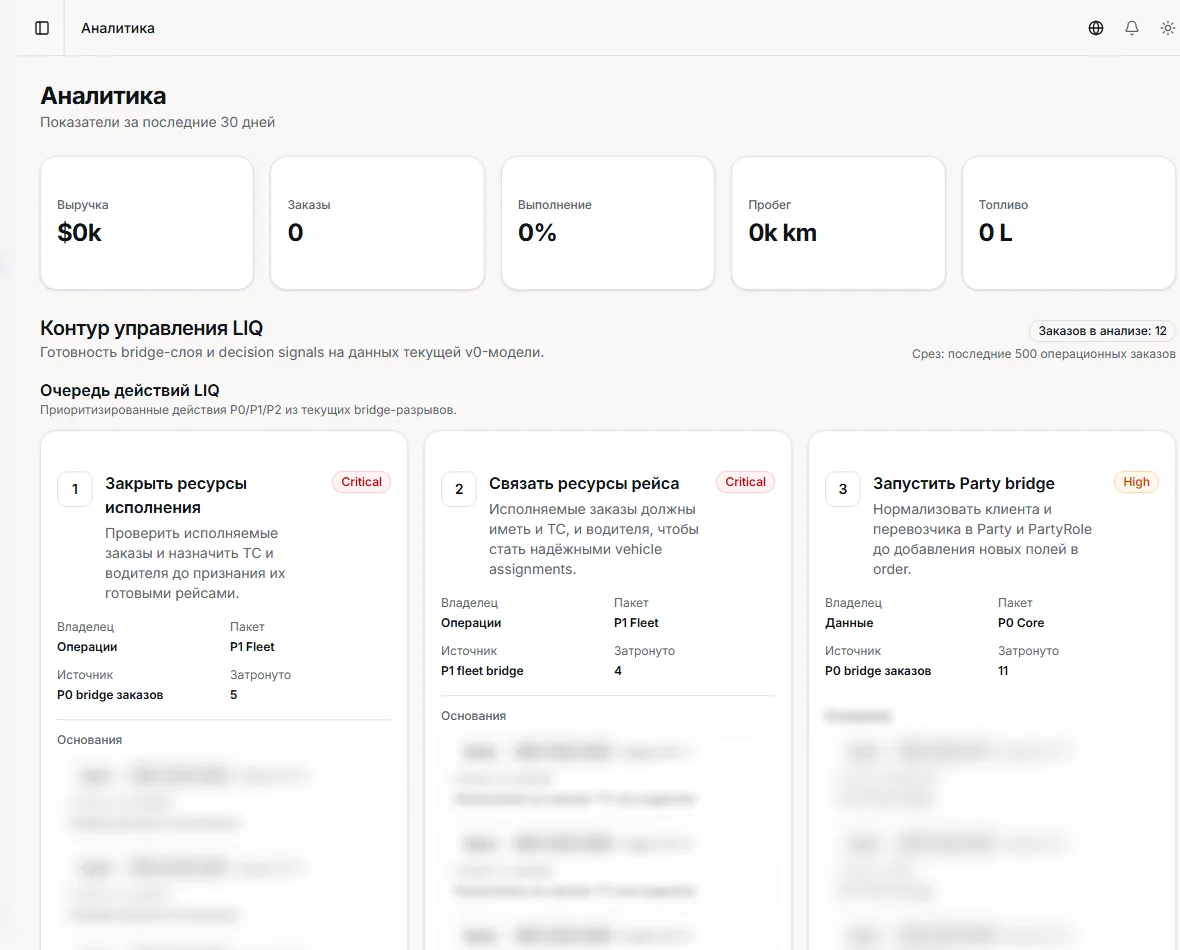Select action number 2 badge
Image resolution: width=1180 pixels, height=950 pixels.
click(459, 489)
